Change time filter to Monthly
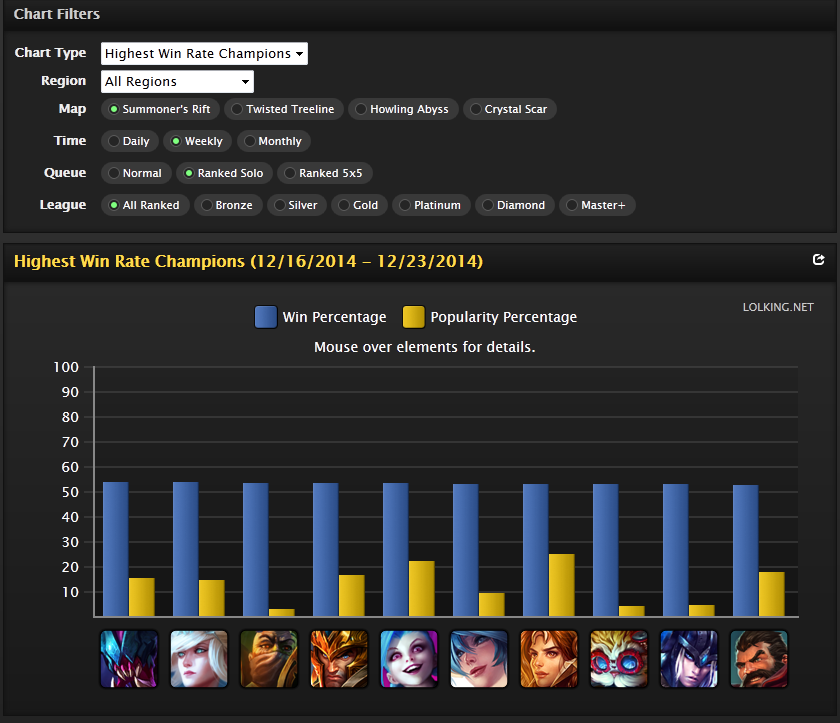840x723 pixels. pyautogui.click(x=274, y=141)
